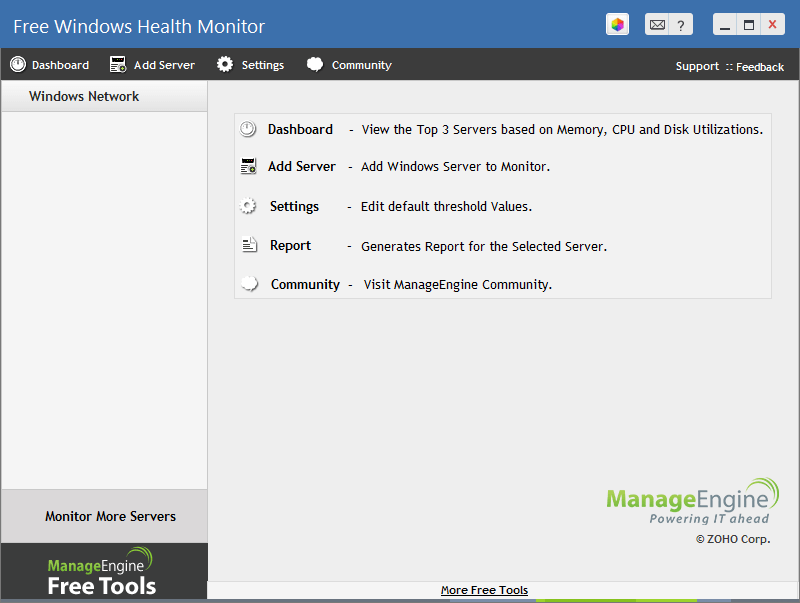Image resolution: width=800 pixels, height=603 pixels.
Task: Click the Settings gear icon beside 'Edit default threshold Values'
Action: pyautogui.click(x=249, y=206)
